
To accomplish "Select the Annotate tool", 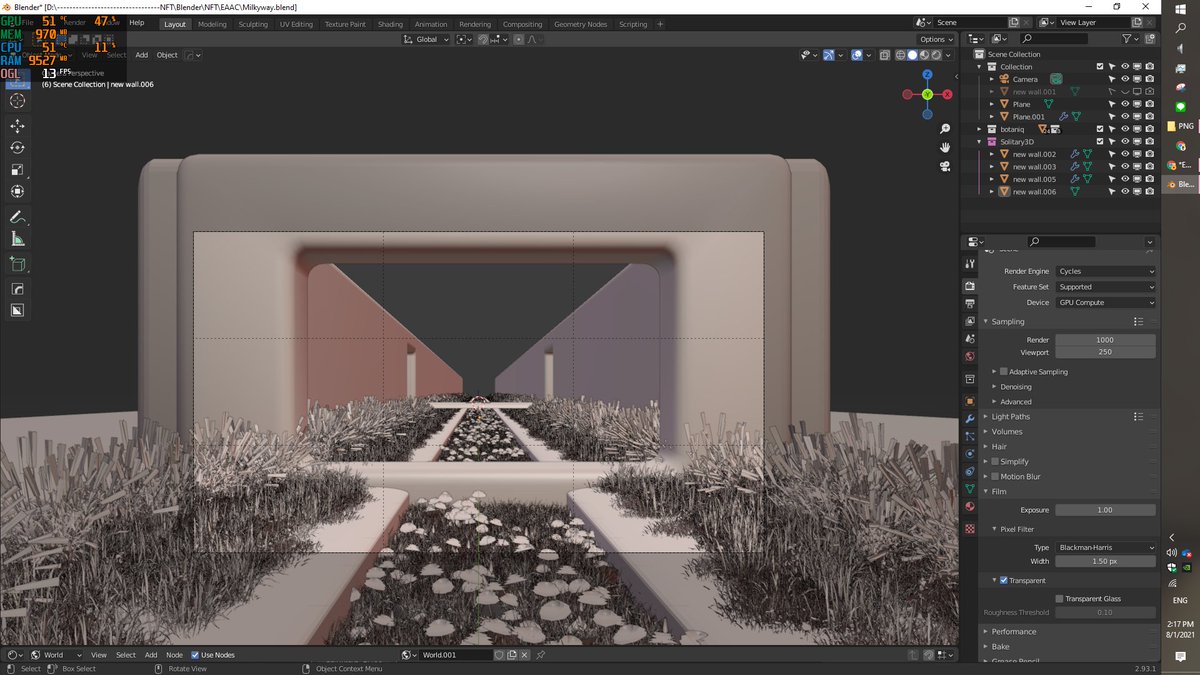I will (17, 217).
